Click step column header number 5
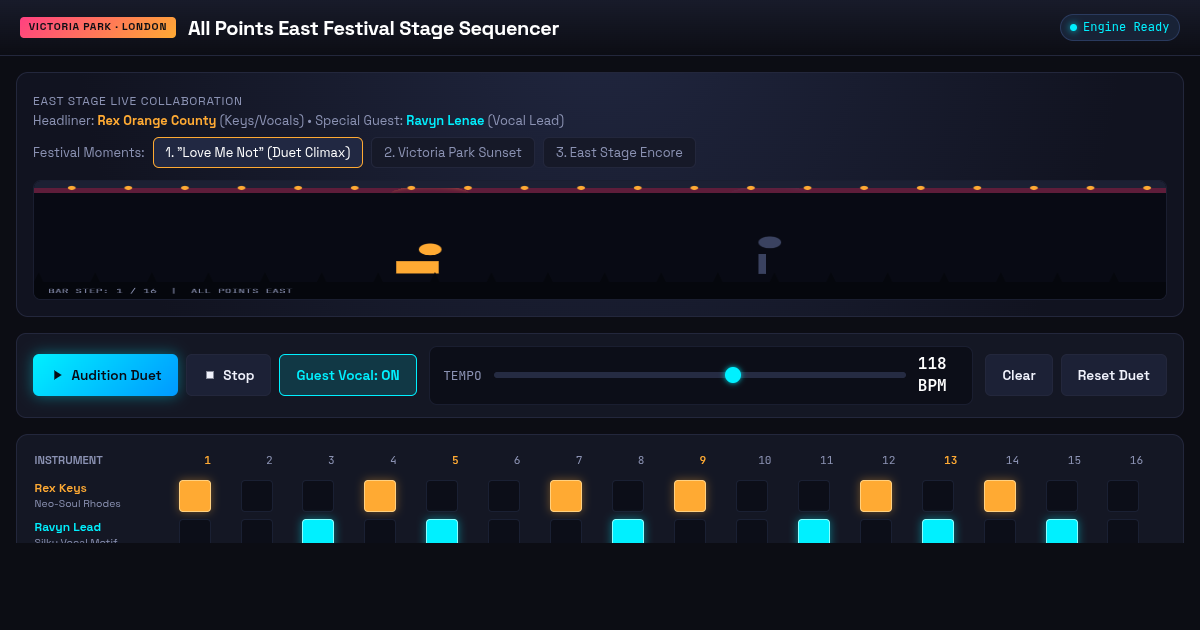This screenshot has height=630, width=1200. [x=455, y=460]
